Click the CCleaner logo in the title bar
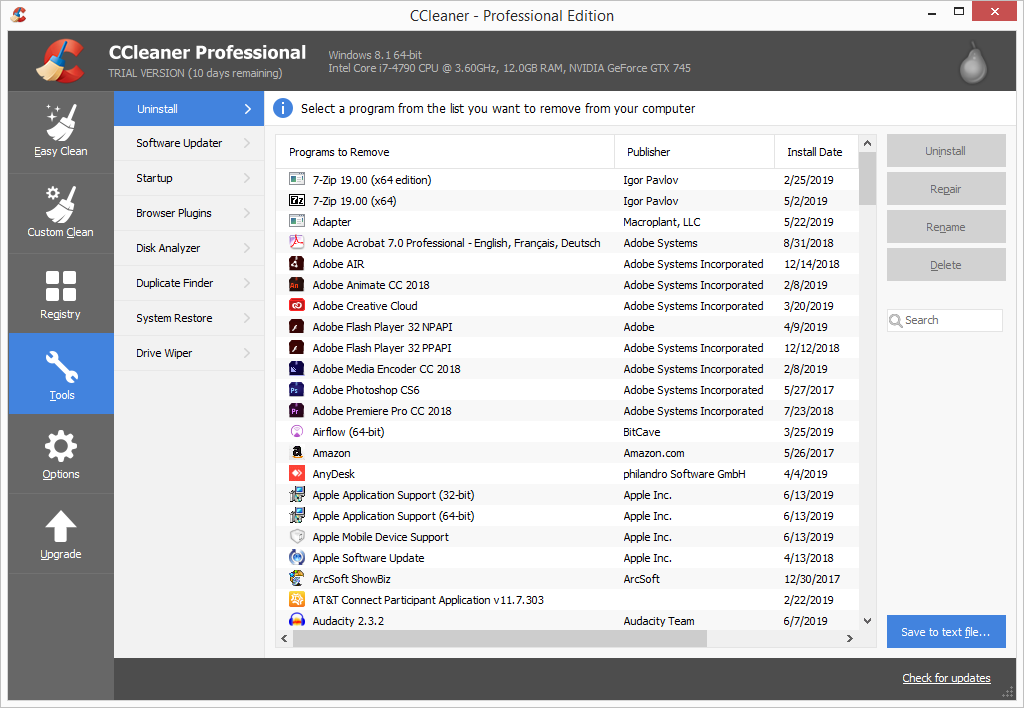 17,15
